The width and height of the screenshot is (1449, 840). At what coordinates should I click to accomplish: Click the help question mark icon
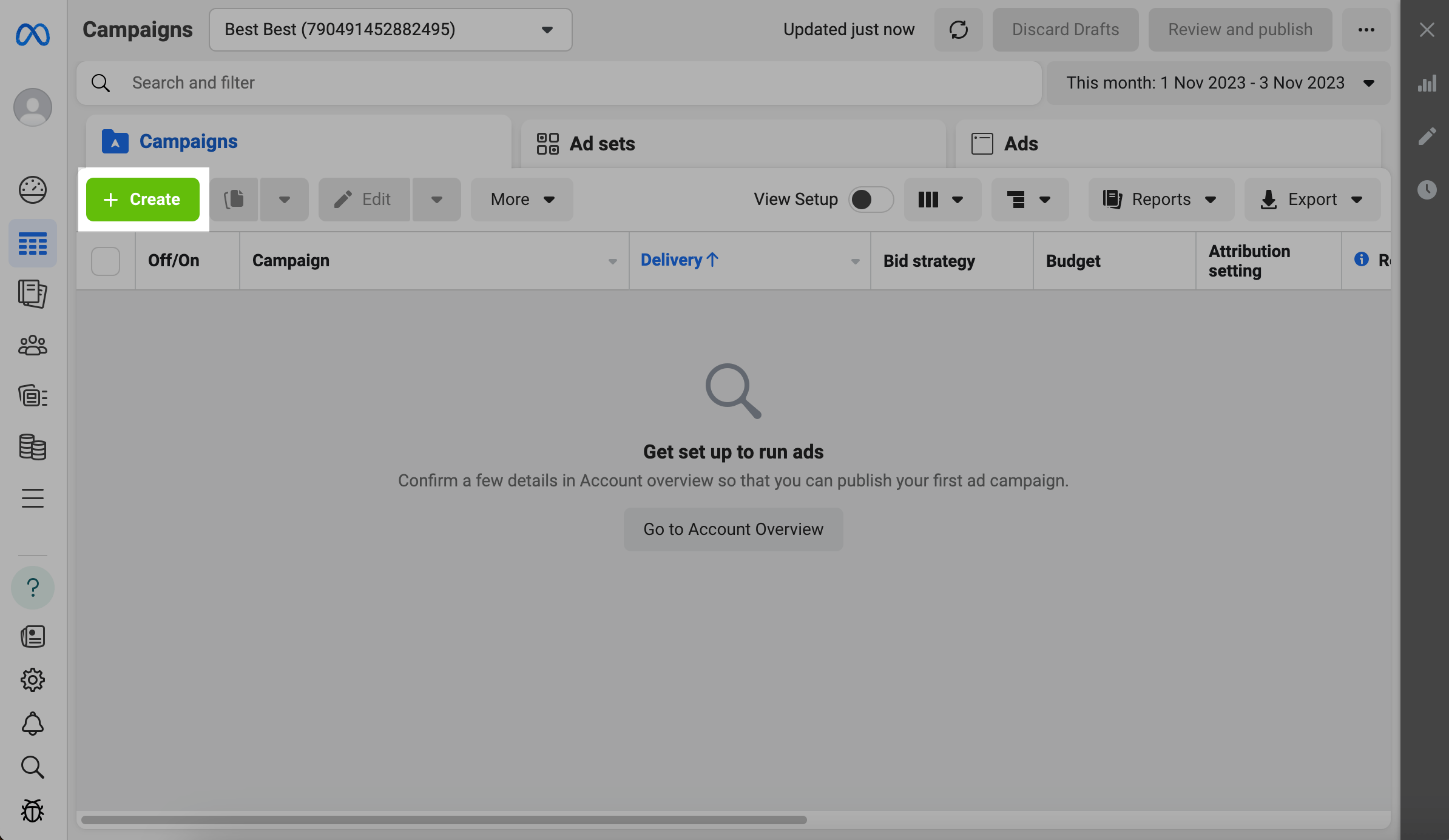click(33, 588)
